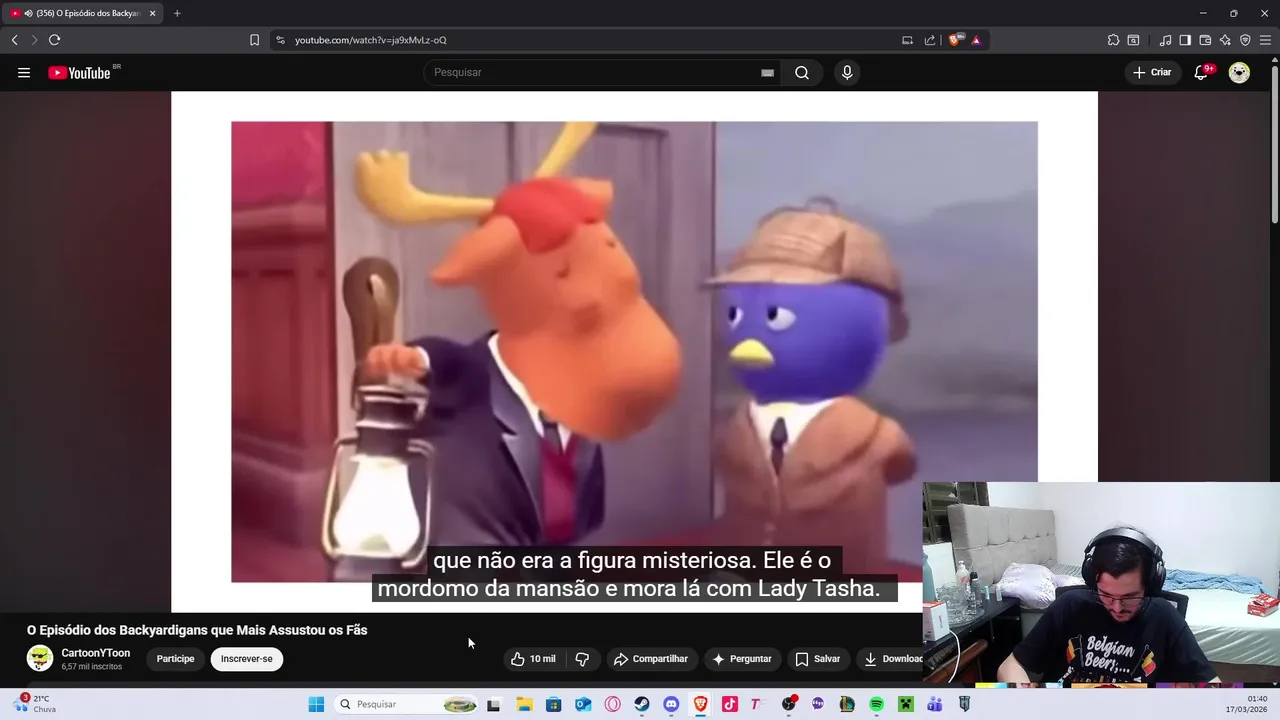The height and width of the screenshot is (720, 1280).
Task: Open the weather widget showing 21°C Chuva
Action: coord(36,704)
